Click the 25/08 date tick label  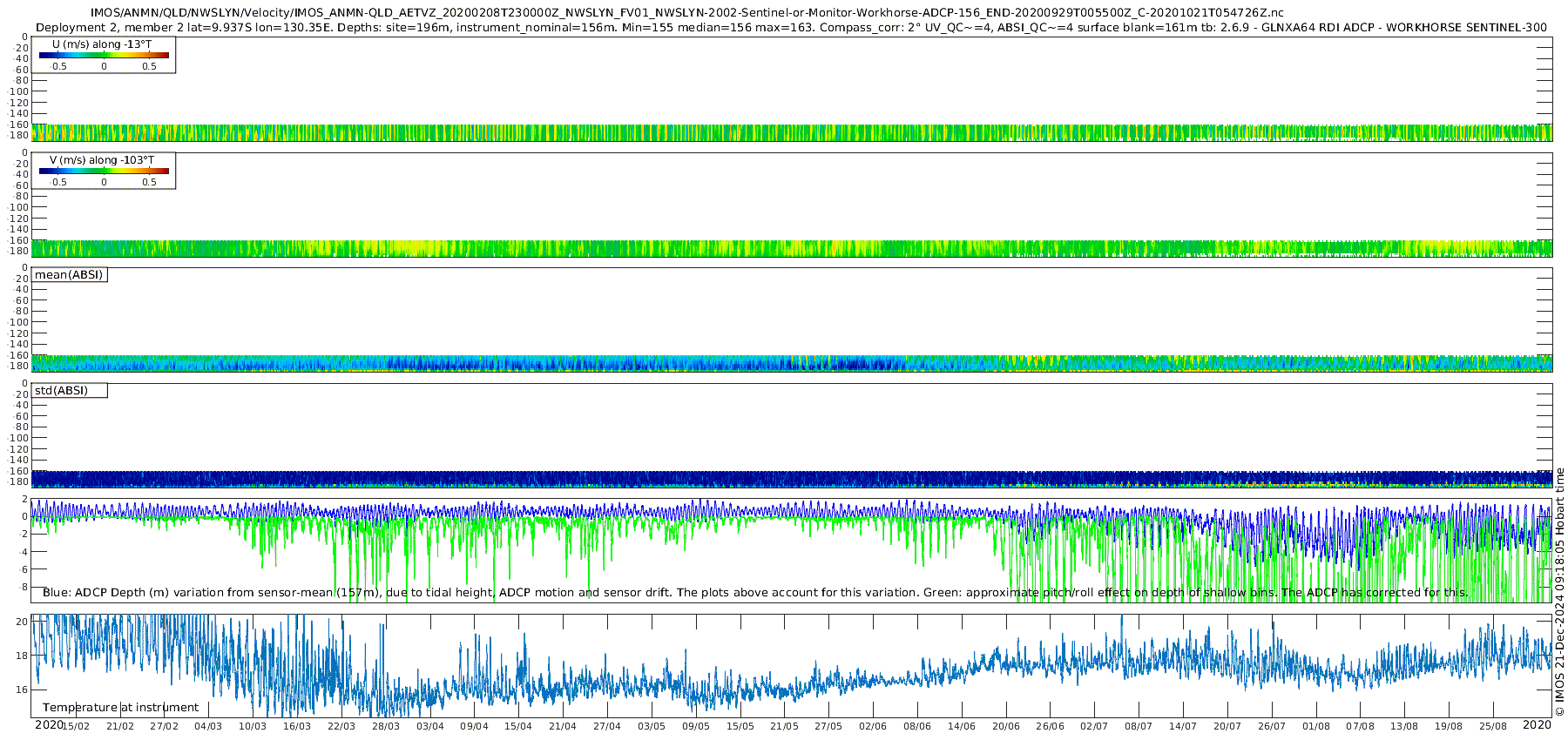[x=1493, y=726]
